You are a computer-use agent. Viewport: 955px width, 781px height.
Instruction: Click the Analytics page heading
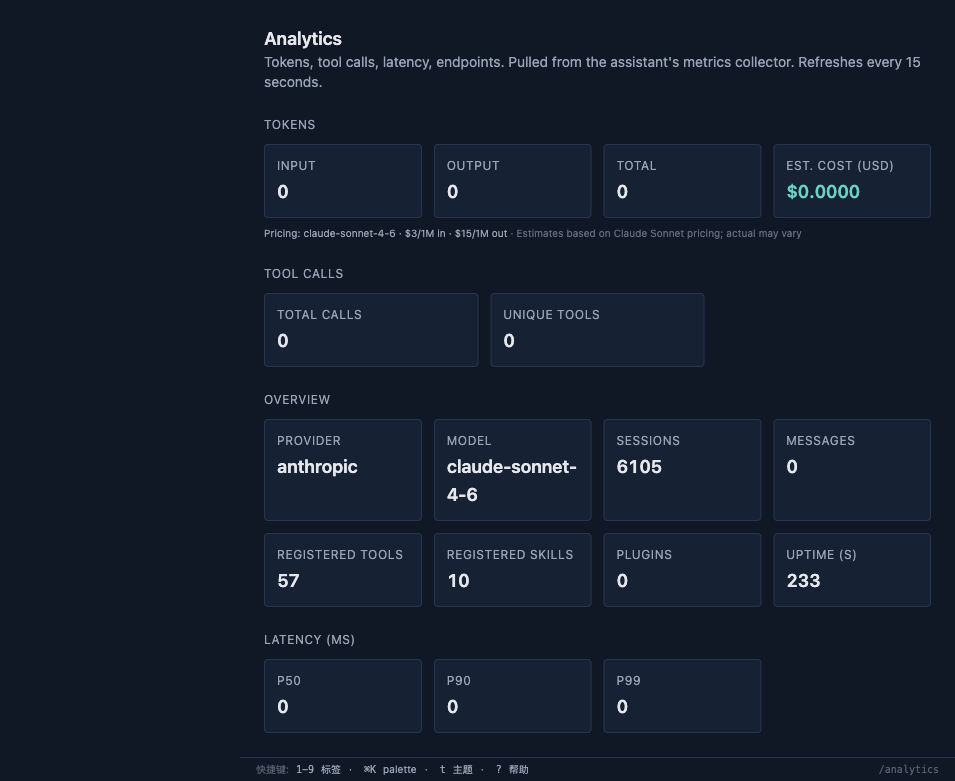[303, 39]
